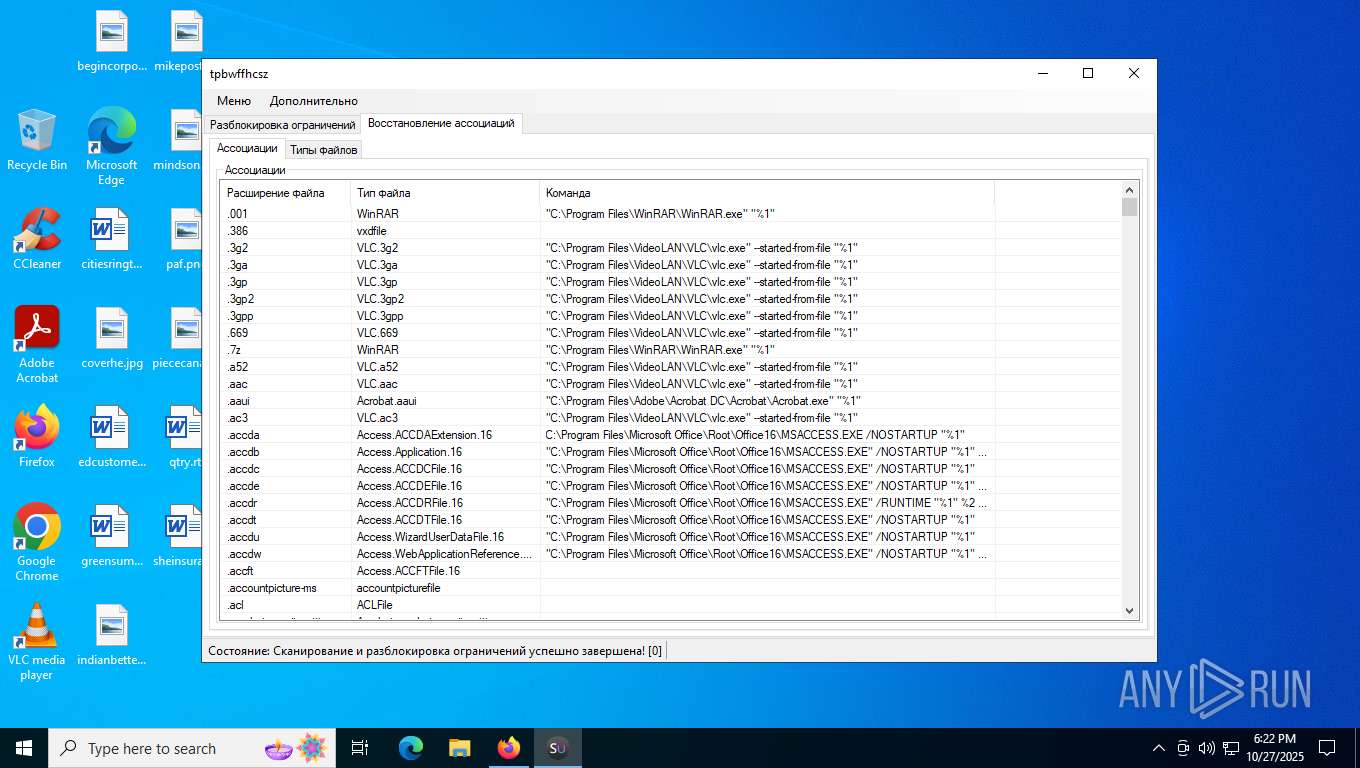Select the .3gp extension row
The height and width of the screenshot is (768, 1360).
[x=670, y=281]
